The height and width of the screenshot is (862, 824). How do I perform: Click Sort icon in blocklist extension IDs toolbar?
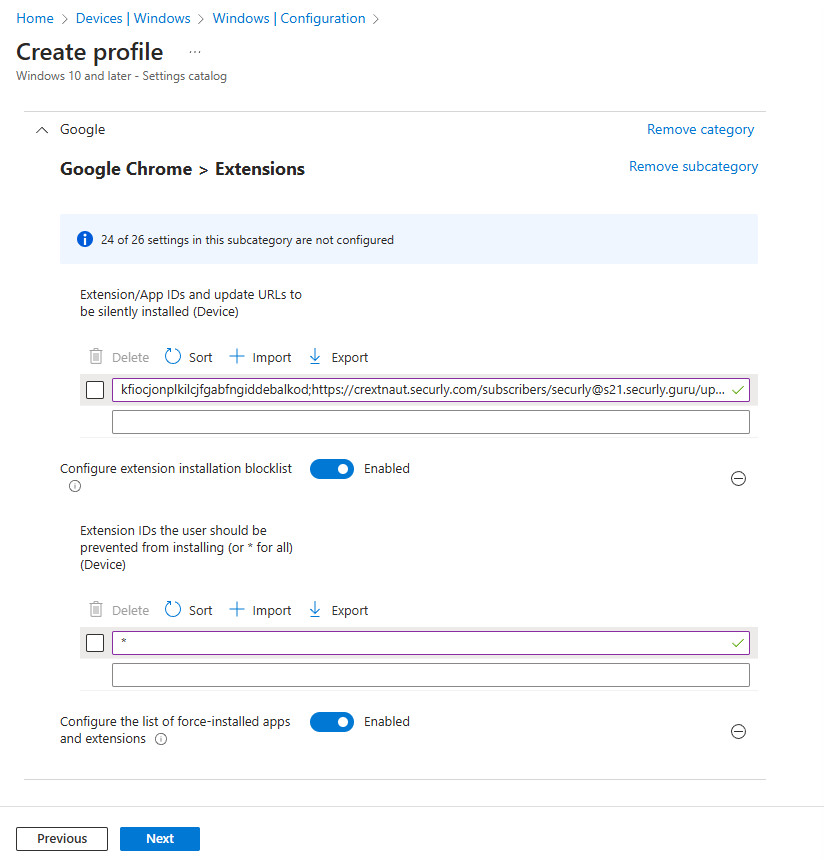tap(173, 610)
